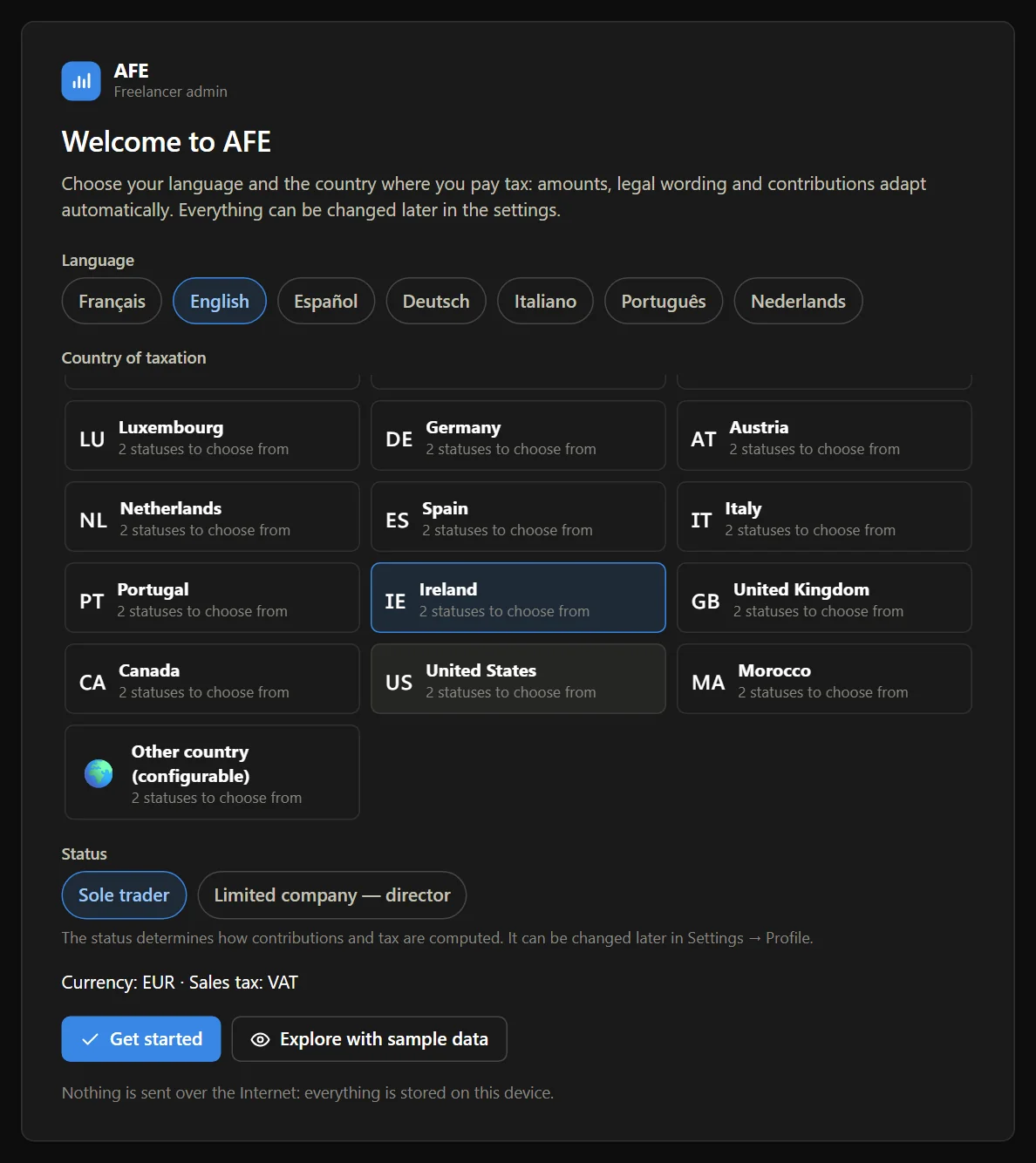The width and height of the screenshot is (1036, 1163).
Task: Click the Language section label
Action: (x=98, y=260)
